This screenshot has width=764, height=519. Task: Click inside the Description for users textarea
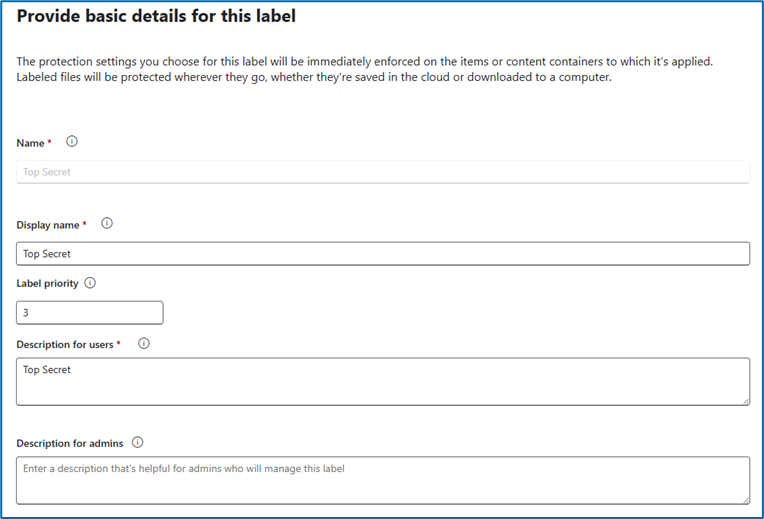[x=383, y=382]
